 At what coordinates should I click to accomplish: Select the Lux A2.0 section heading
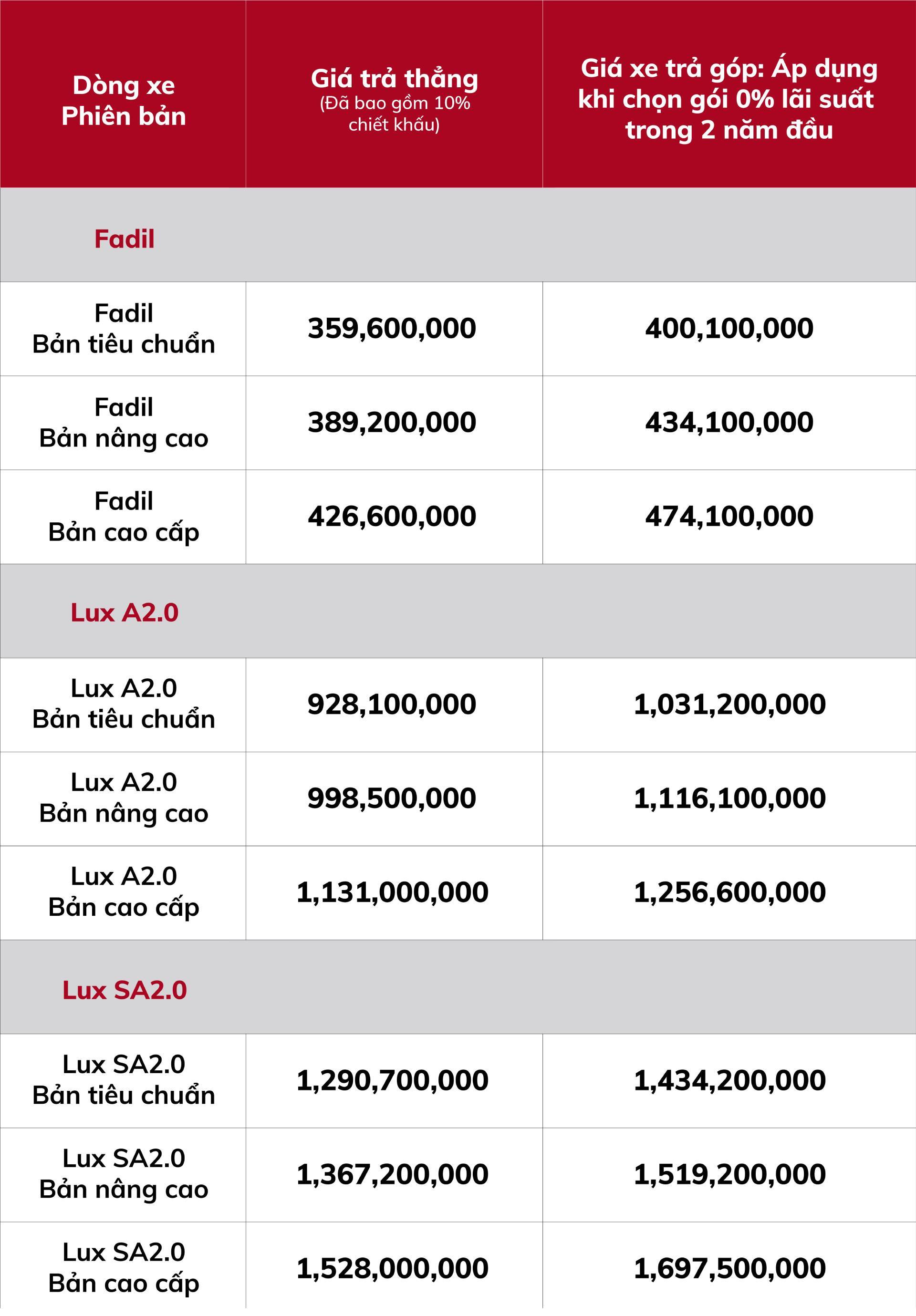pos(125,613)
